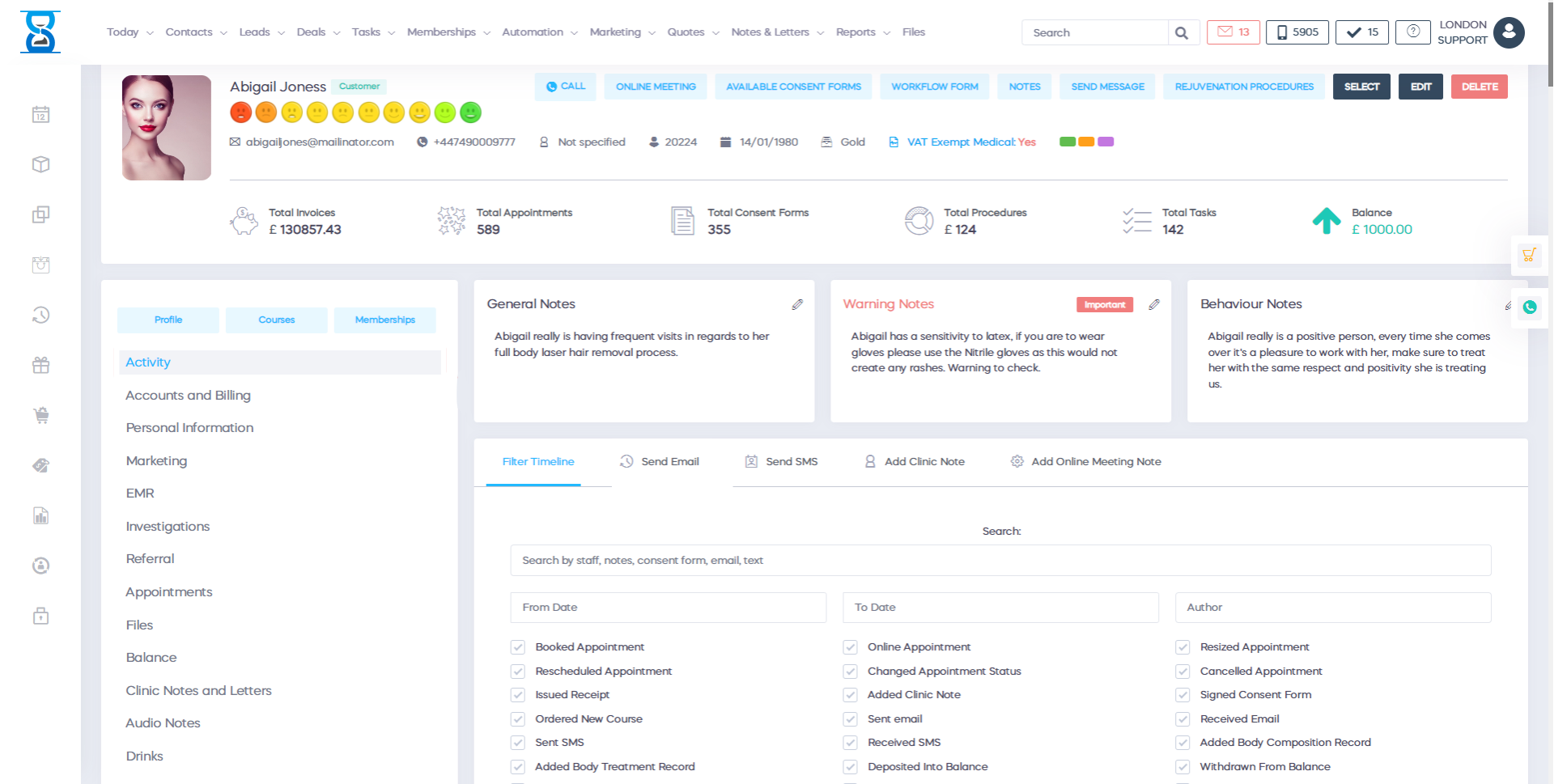Switch to the Send Email tab
The image size is (1554, 784).
point(660,461)
